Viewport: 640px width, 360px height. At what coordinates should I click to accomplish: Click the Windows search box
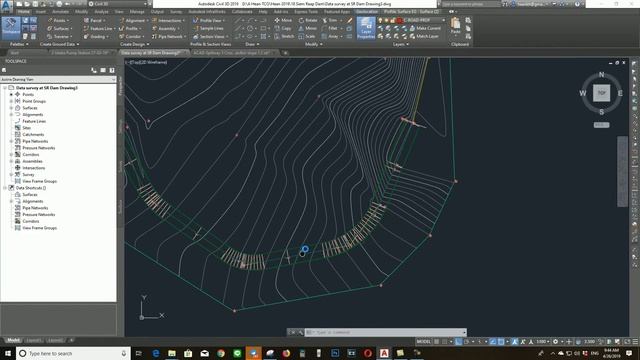click(73, 353)
